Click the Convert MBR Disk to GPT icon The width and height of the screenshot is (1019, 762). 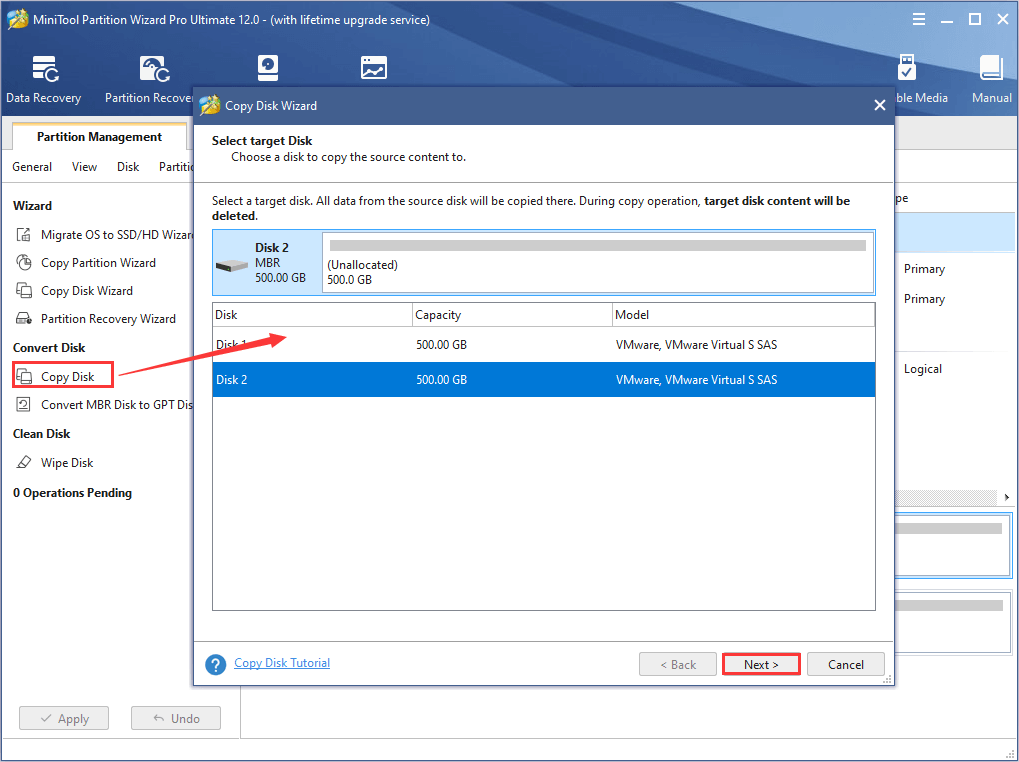tap(24, 404)
